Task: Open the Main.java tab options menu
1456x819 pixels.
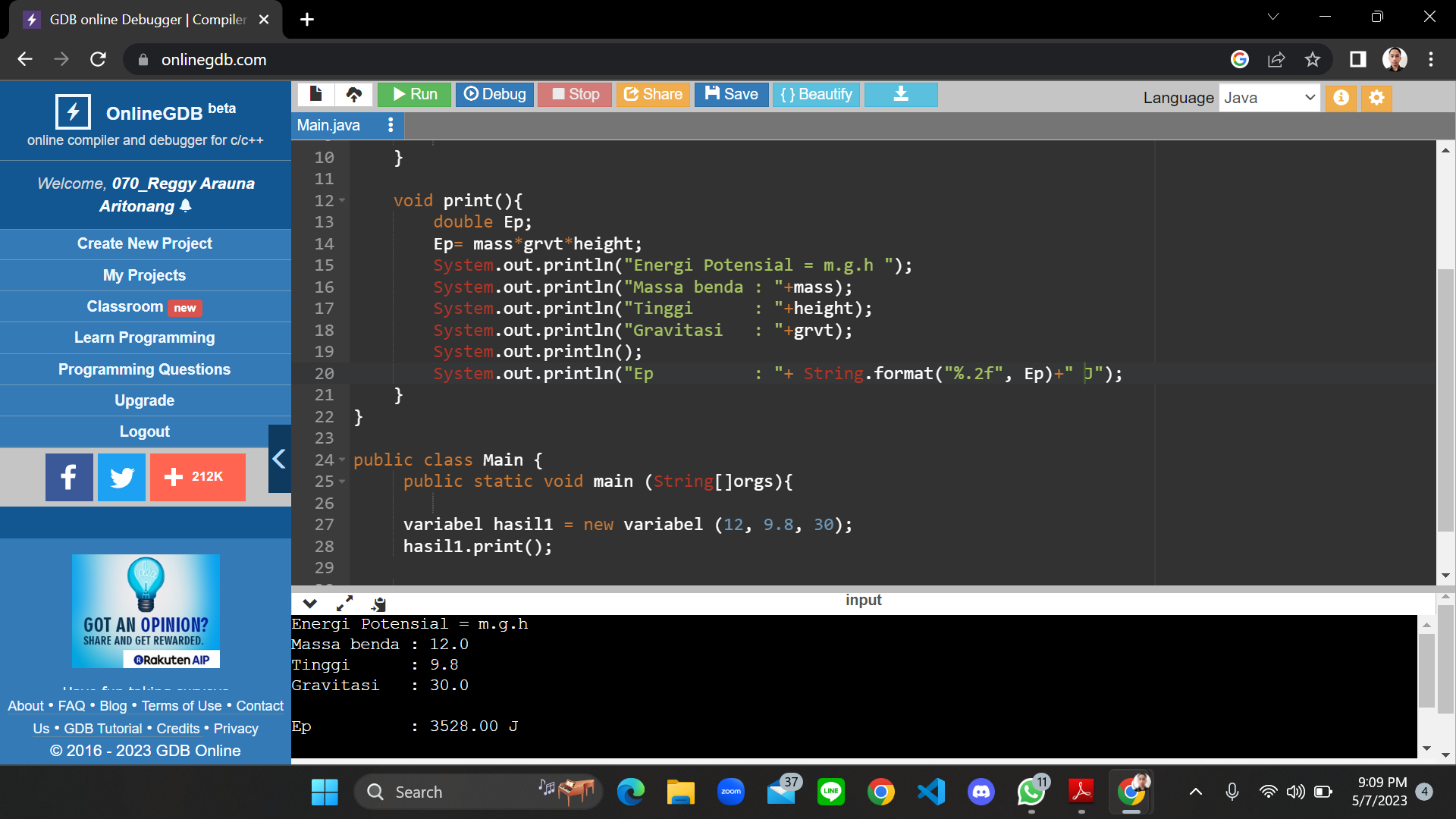Action: pyautogui.click(x=391, y=125)
